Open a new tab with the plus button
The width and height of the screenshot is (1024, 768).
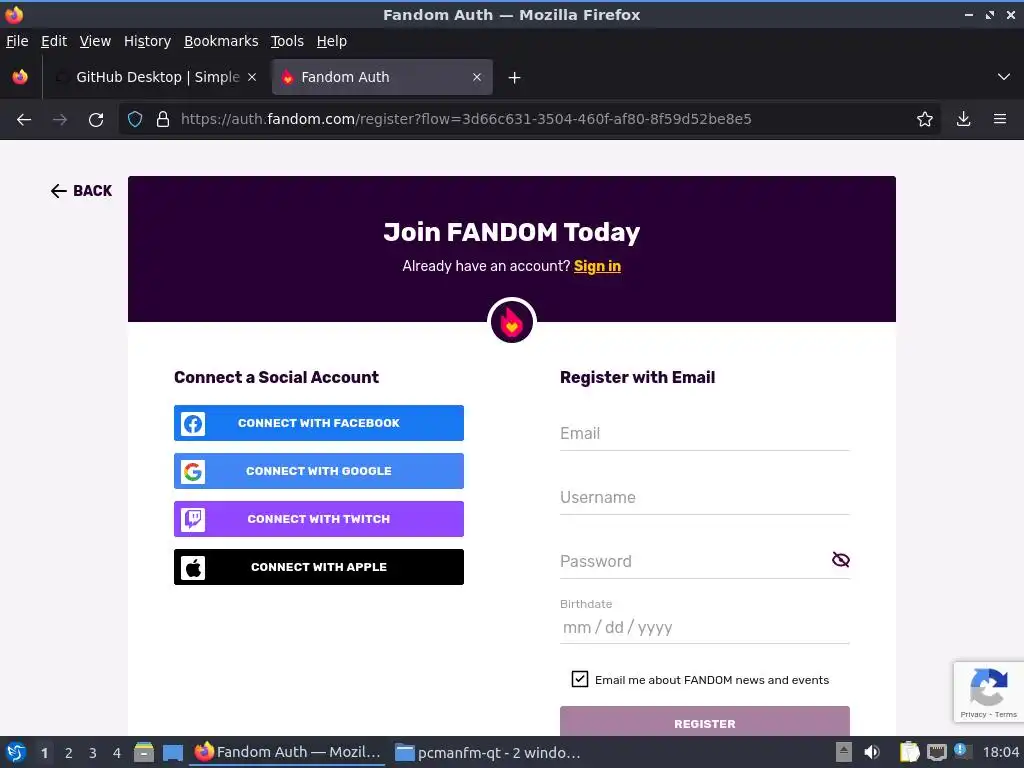pos(515,78)
